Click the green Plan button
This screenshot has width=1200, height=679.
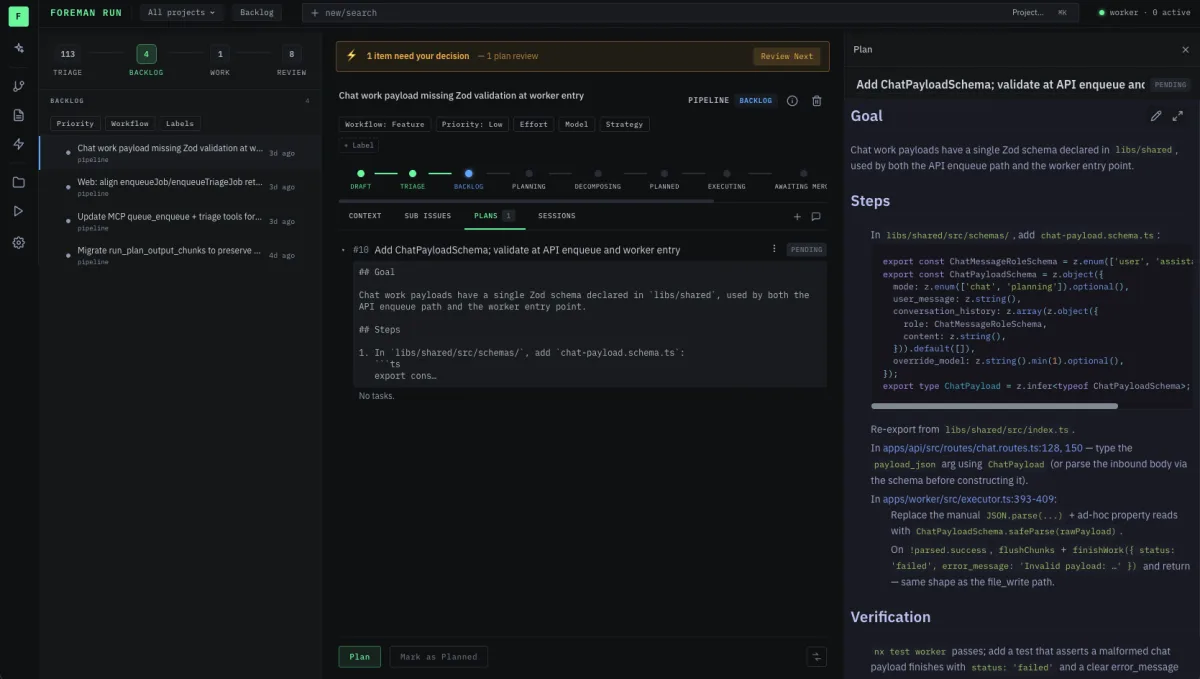[359, 657]
